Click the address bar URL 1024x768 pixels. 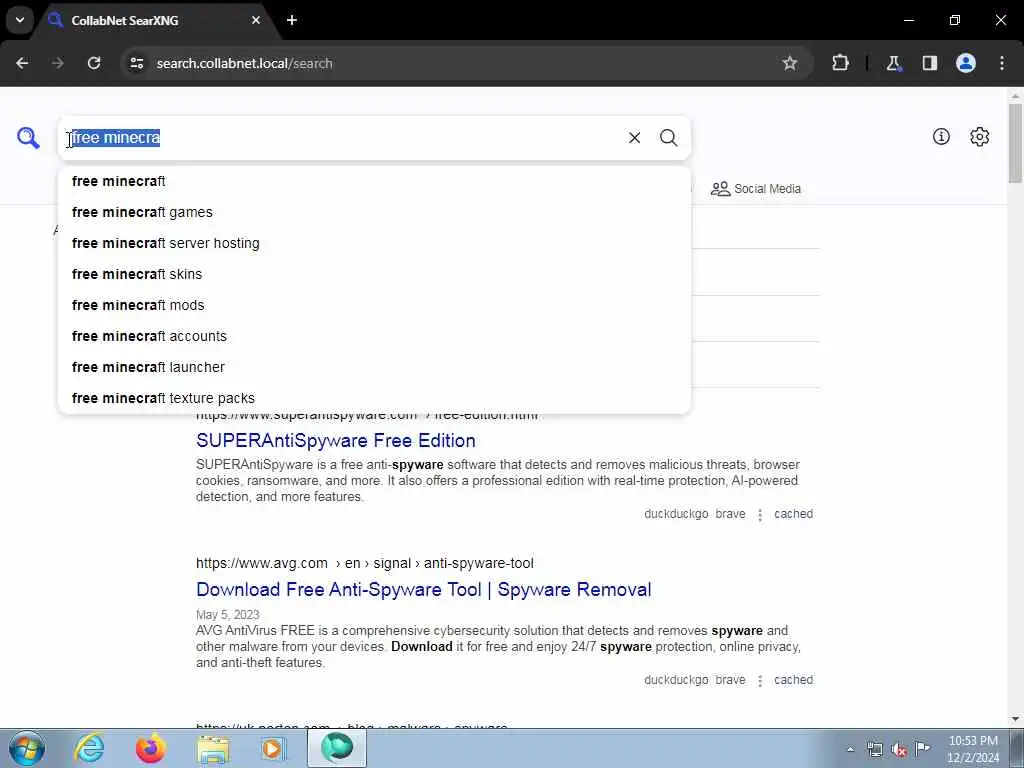tap(244, 63)
